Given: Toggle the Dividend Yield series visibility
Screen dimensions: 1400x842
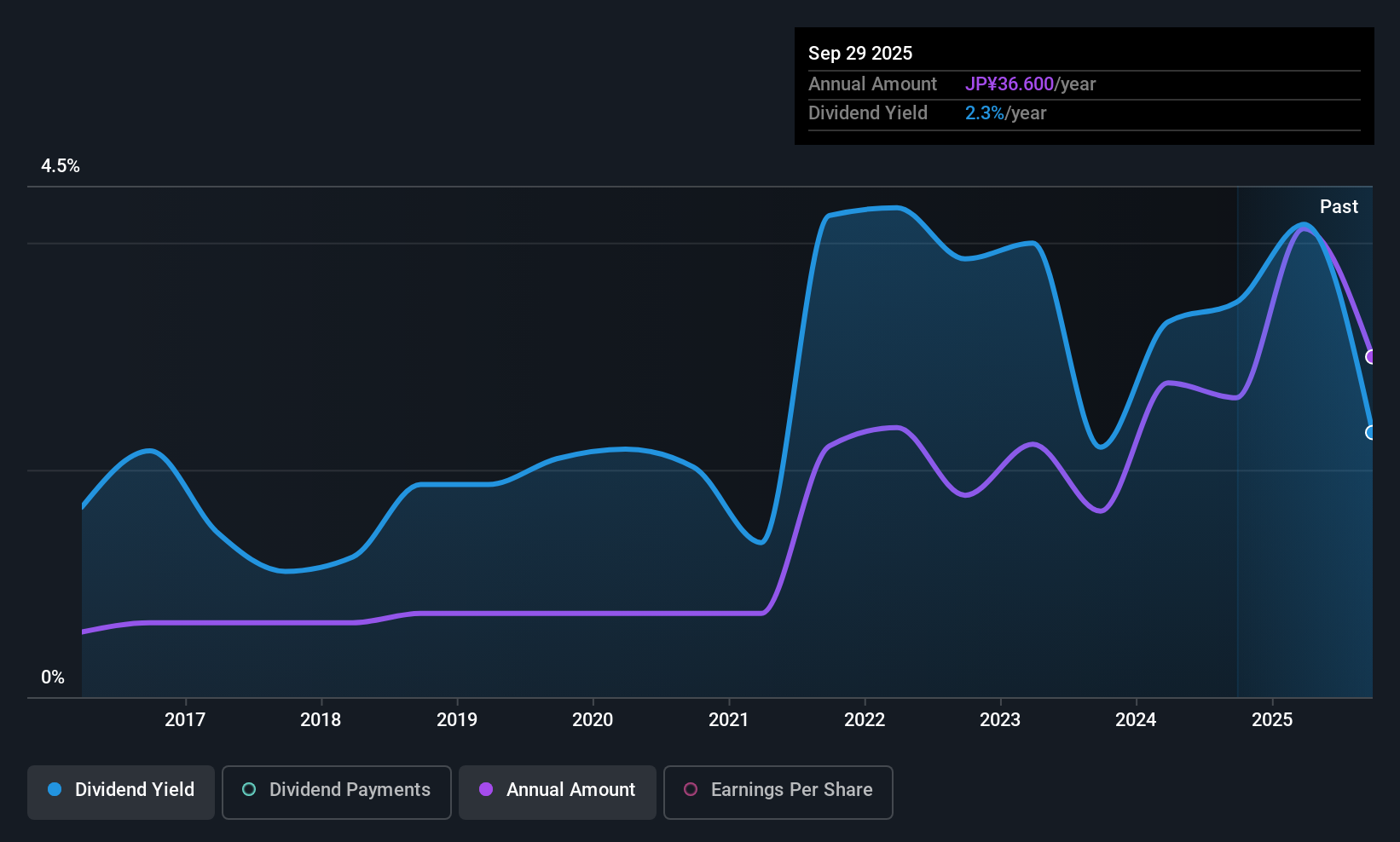Looking at the screenshot, I should [120, 791].
